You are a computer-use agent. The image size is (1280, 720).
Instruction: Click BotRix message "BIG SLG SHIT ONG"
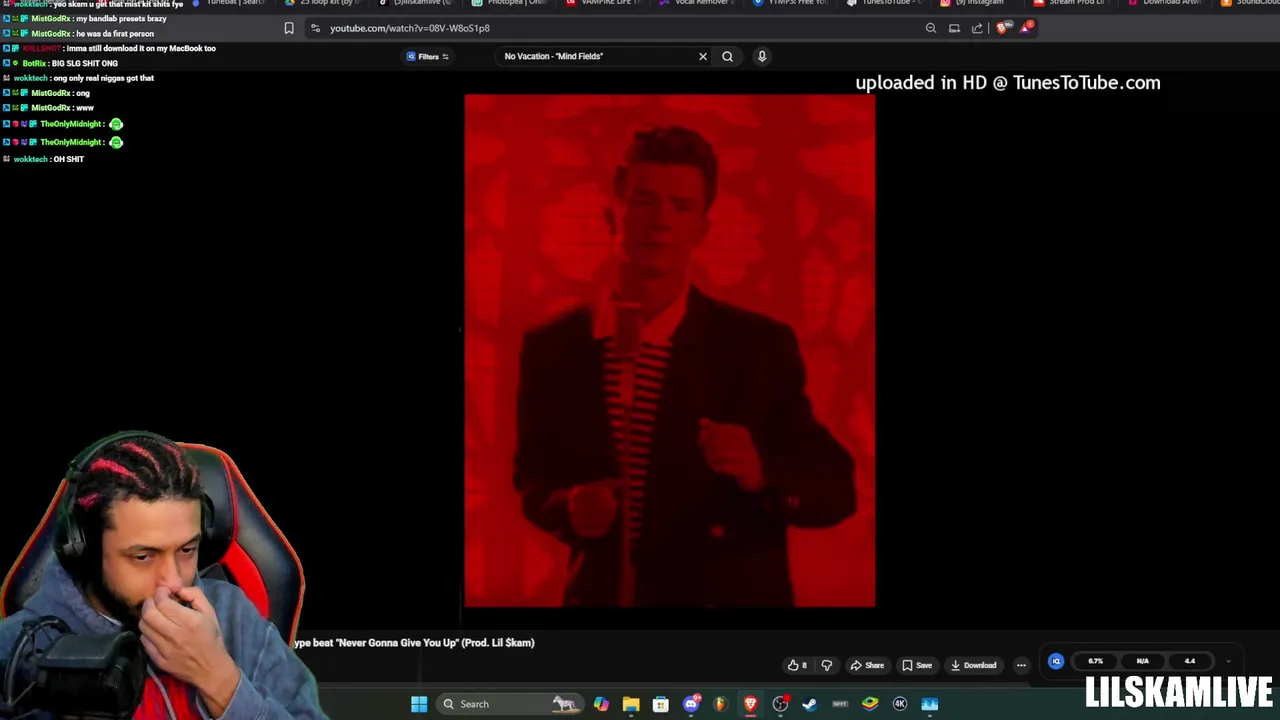[x=84, y=63]
